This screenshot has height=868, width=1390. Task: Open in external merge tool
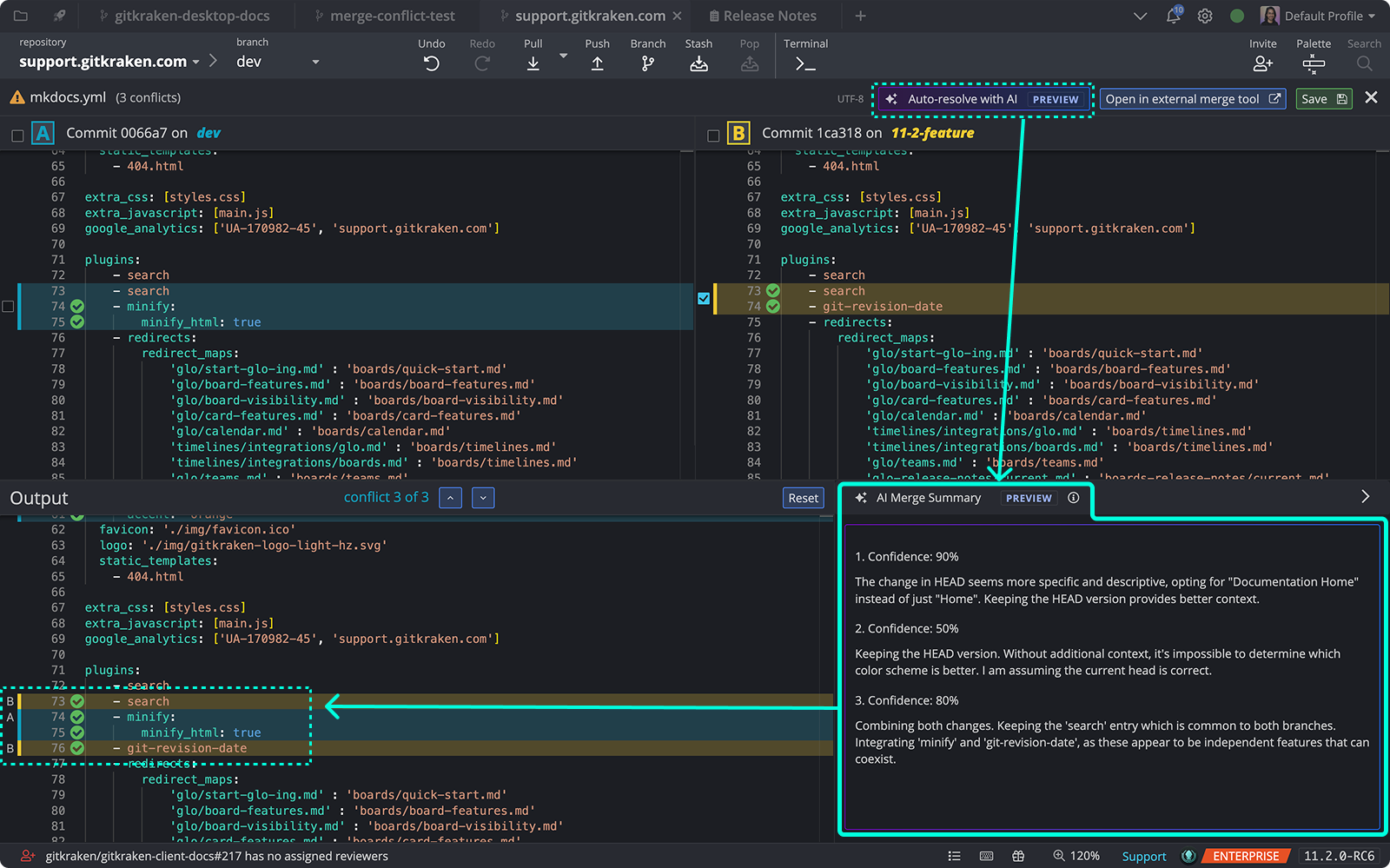1192,98
